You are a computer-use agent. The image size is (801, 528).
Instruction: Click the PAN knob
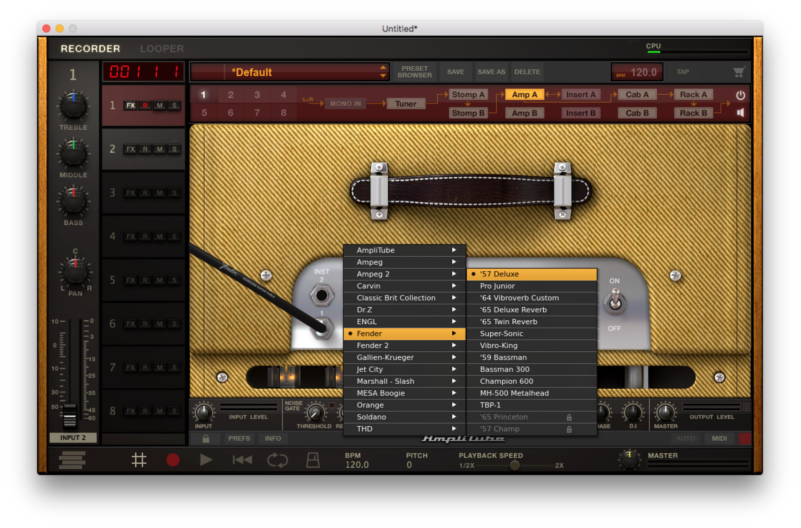75,271
